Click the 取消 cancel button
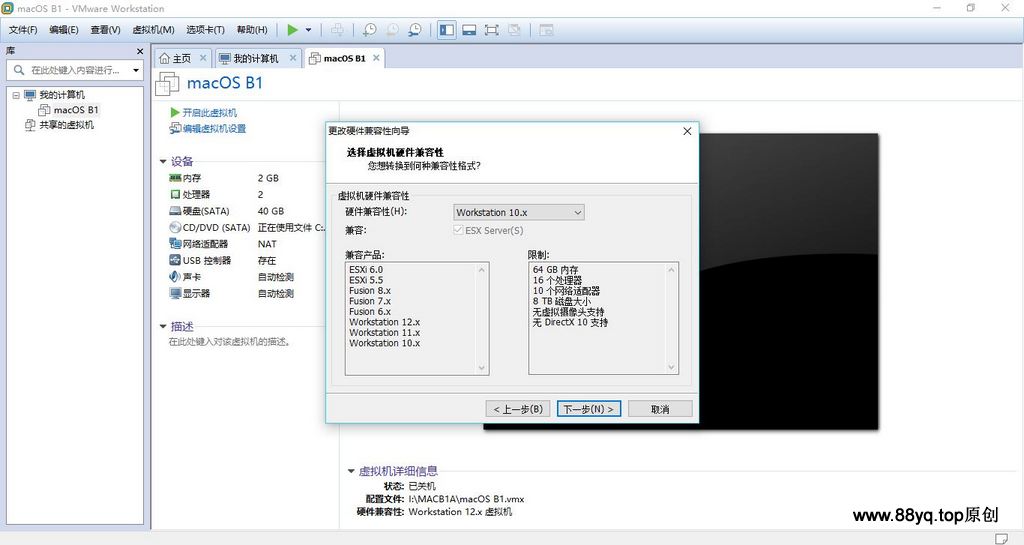This screenshot has height=545, width=1024. [x=660, y=409]
